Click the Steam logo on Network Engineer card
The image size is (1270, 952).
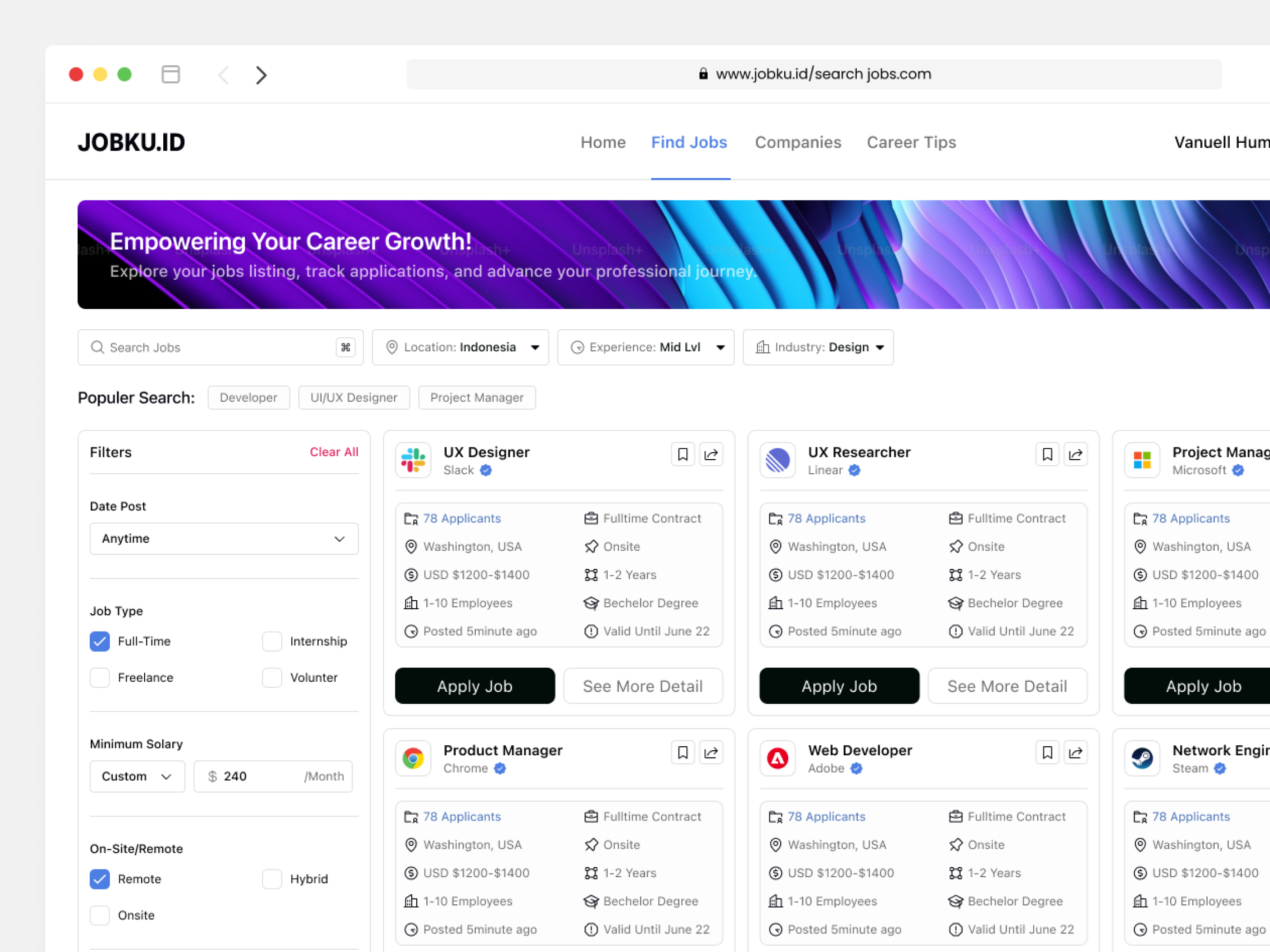[x=1142, y=758]
